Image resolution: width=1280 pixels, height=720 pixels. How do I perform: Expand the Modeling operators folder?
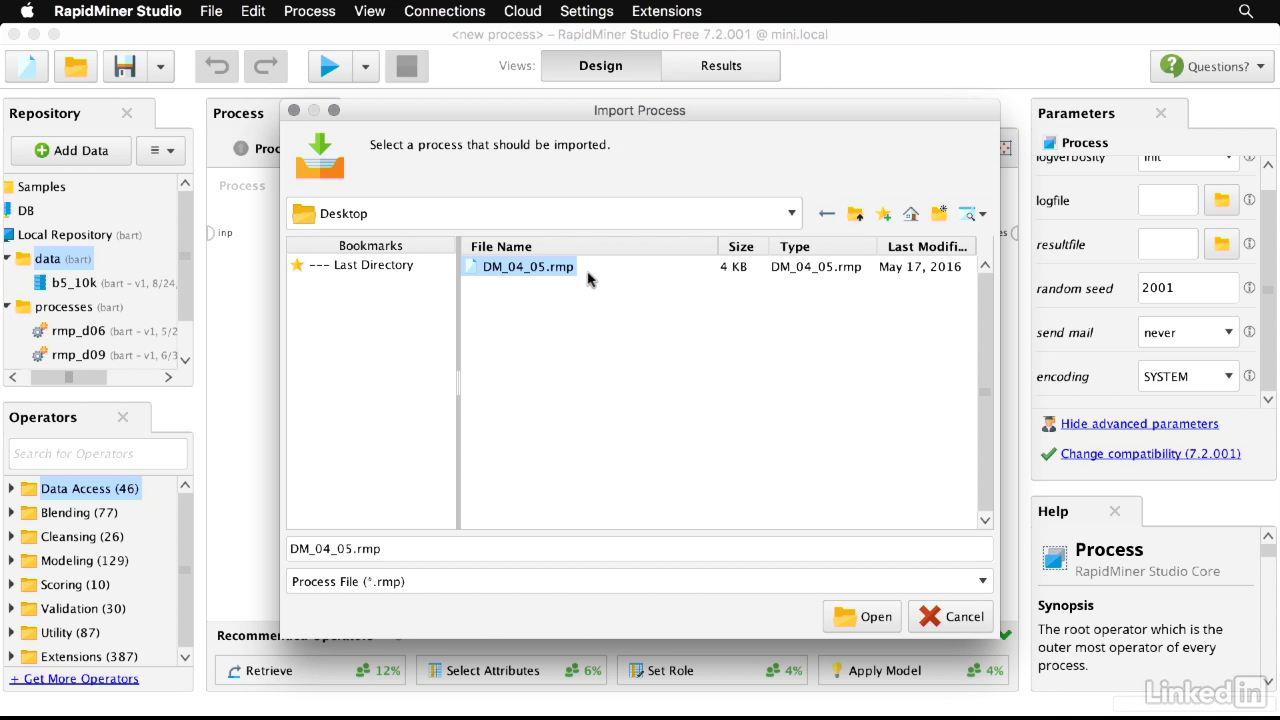(11, 561)
